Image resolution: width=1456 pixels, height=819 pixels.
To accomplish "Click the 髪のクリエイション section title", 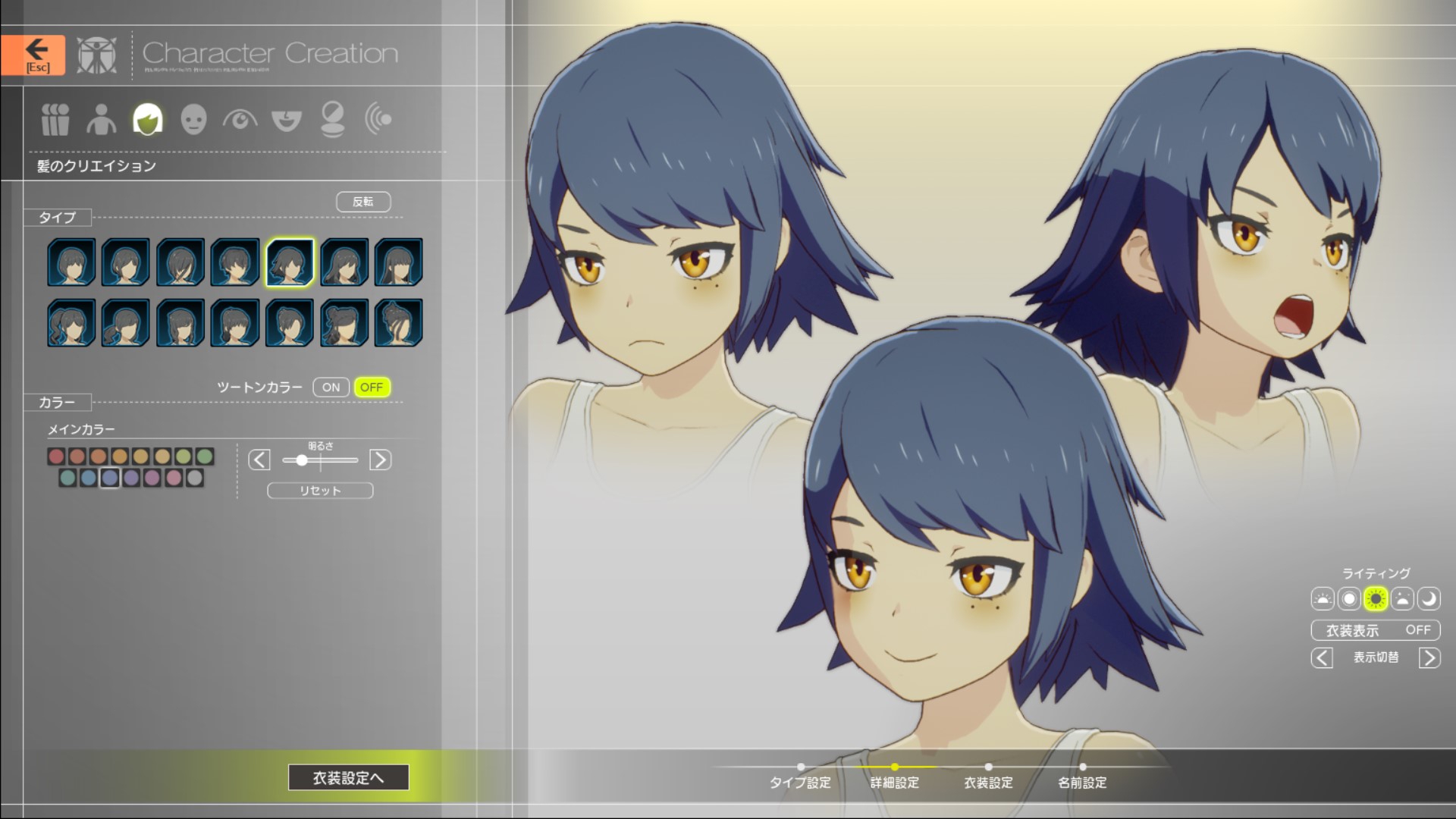I will (x=96, y=166).
